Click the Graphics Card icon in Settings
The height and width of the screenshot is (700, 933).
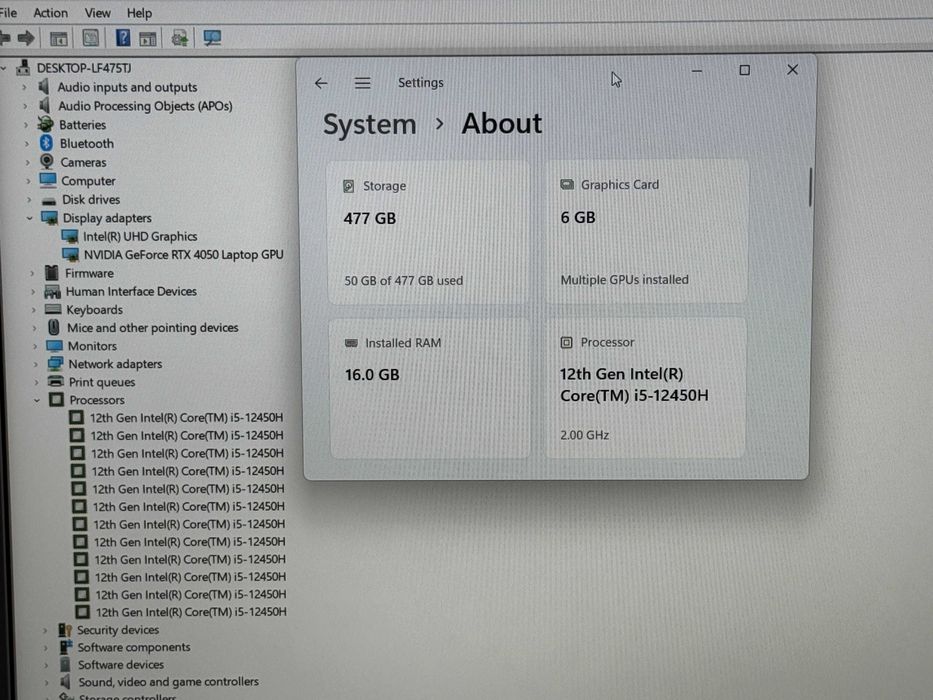click(x=567, y=185)
